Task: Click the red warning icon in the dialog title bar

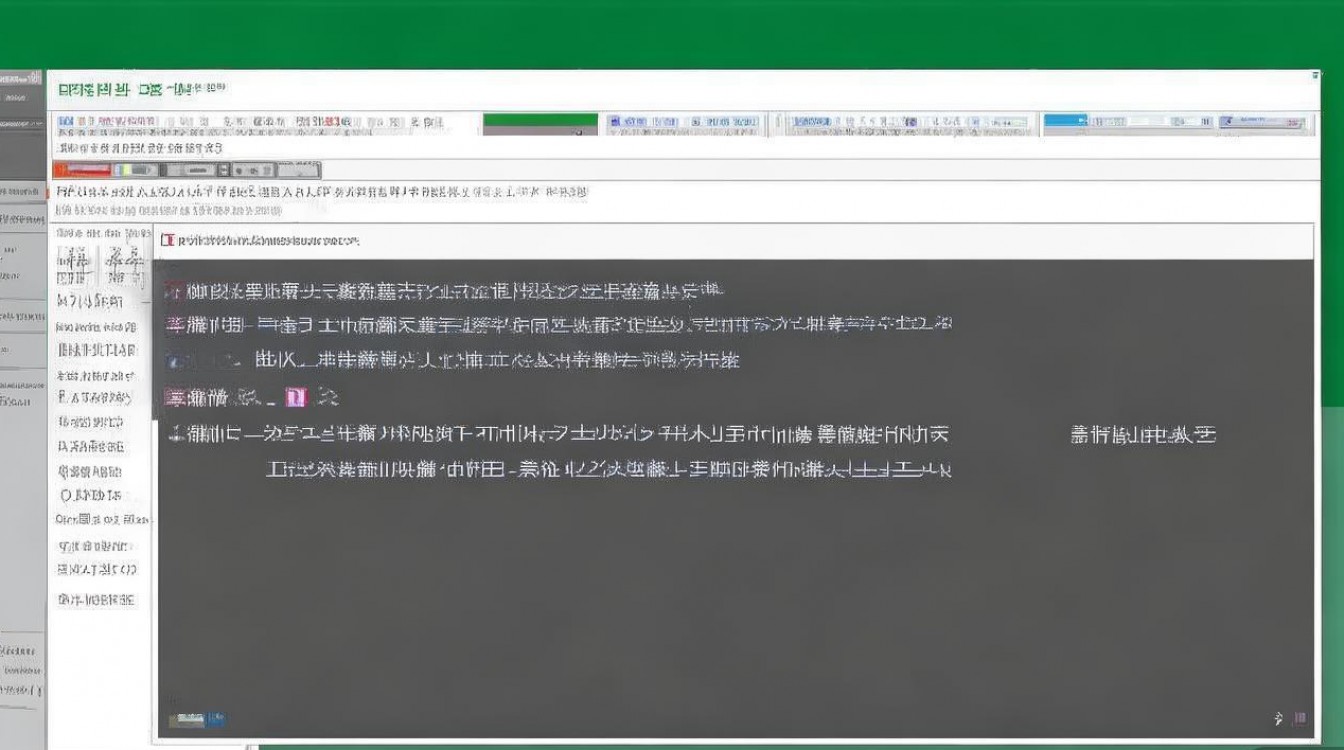Action: [x=170, y=240]
